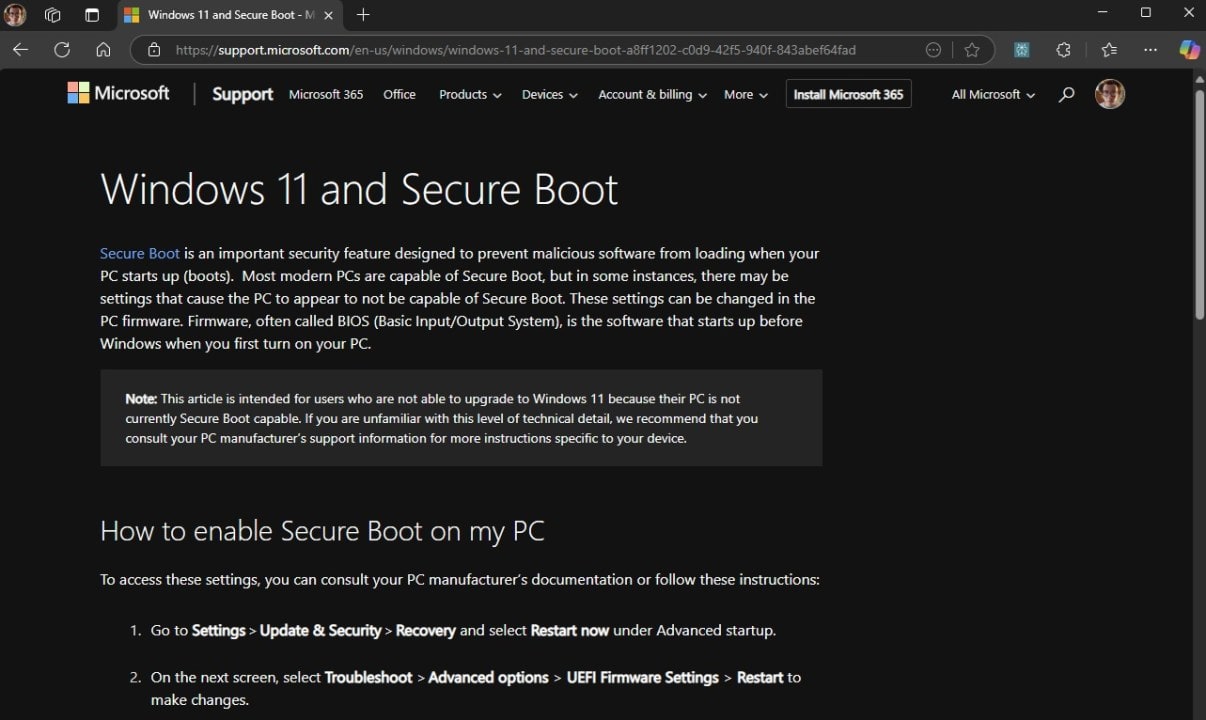This screenshot has width=1206, height=720.
Task: Open the Extensions icon in toolbar
Action: (x=1063, y=49)
